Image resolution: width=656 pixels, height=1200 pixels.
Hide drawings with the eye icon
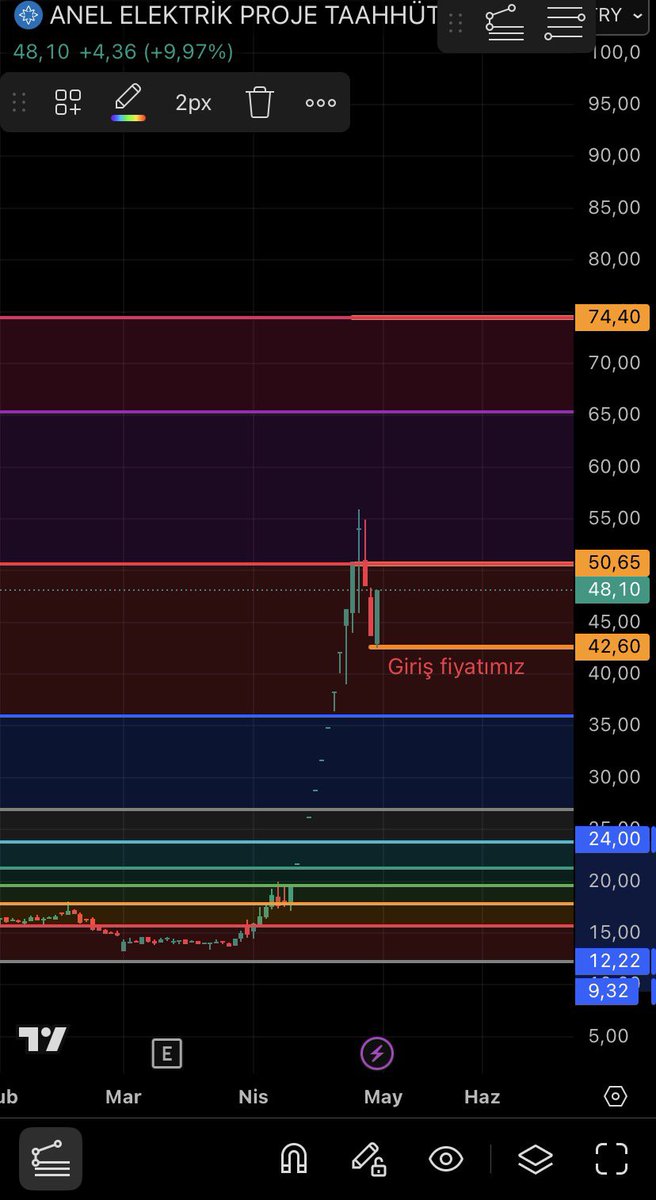pyautogui.click(x=446, y=1159)
